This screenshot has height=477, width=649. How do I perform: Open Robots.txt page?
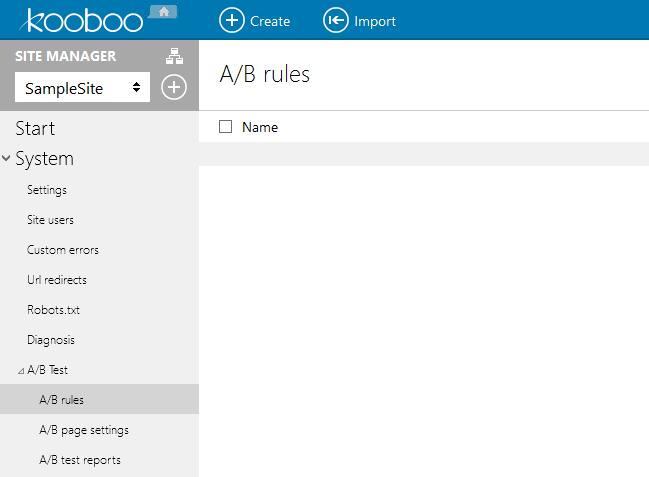pos(53,310)
